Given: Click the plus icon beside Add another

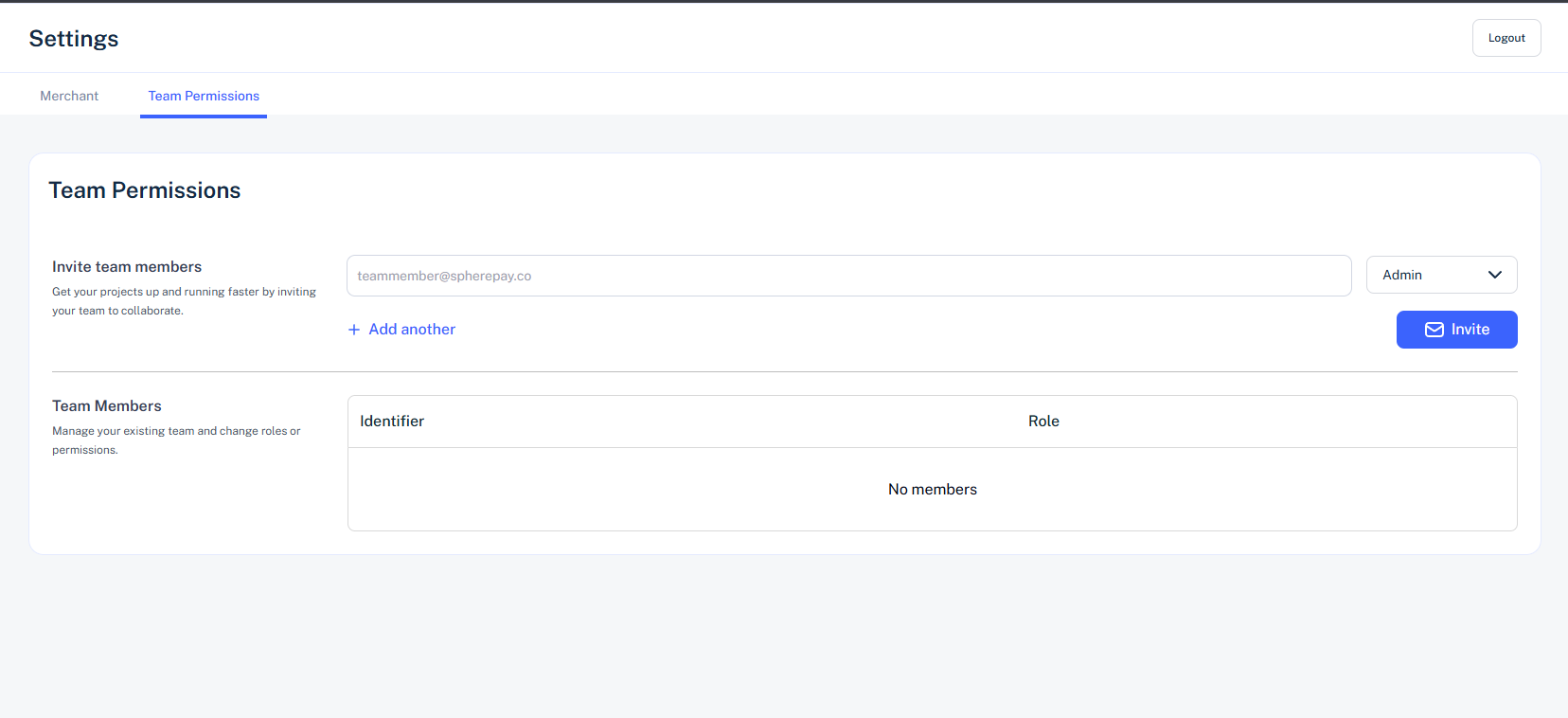Looking at the screenshot, I should [x=354, y=330].
